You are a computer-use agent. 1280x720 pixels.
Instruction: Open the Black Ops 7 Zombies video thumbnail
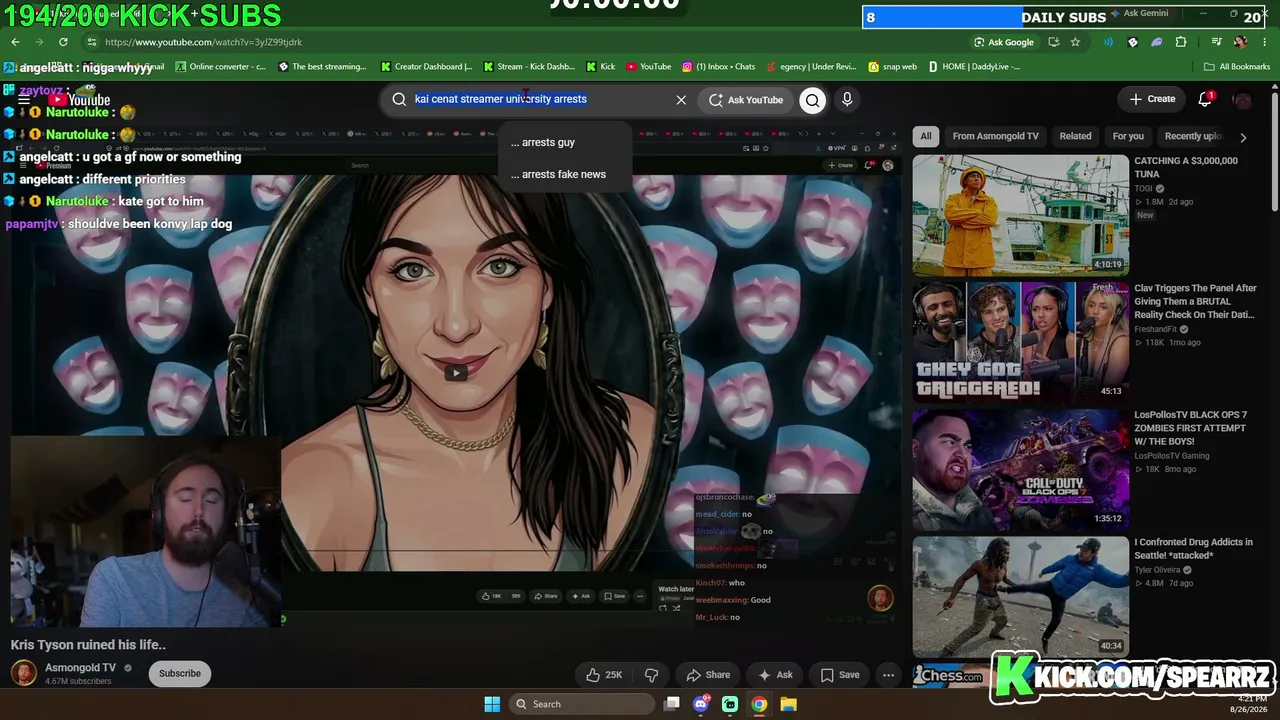[x=1020, y=470]
